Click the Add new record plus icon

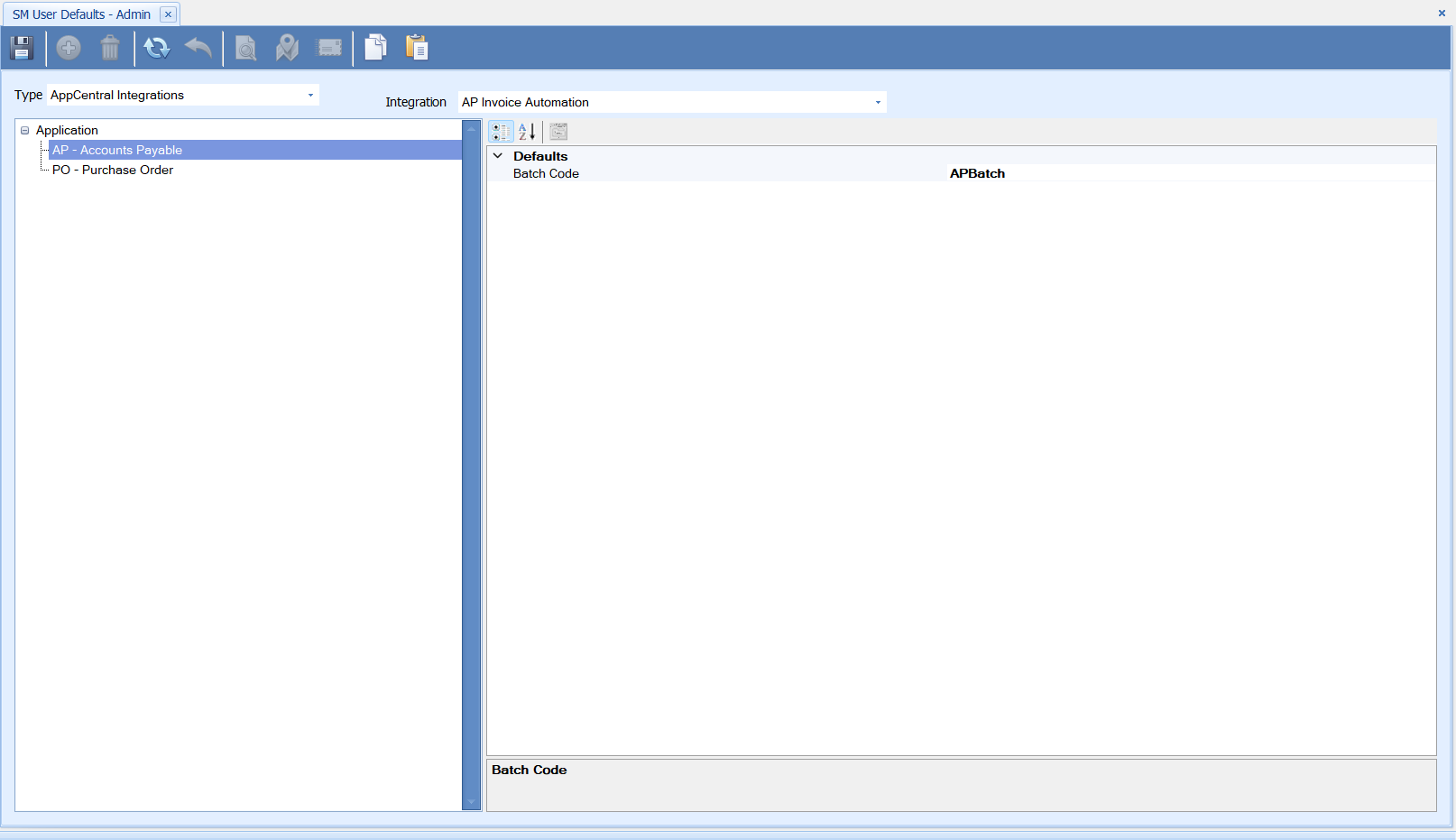click(x=69, y=48)
